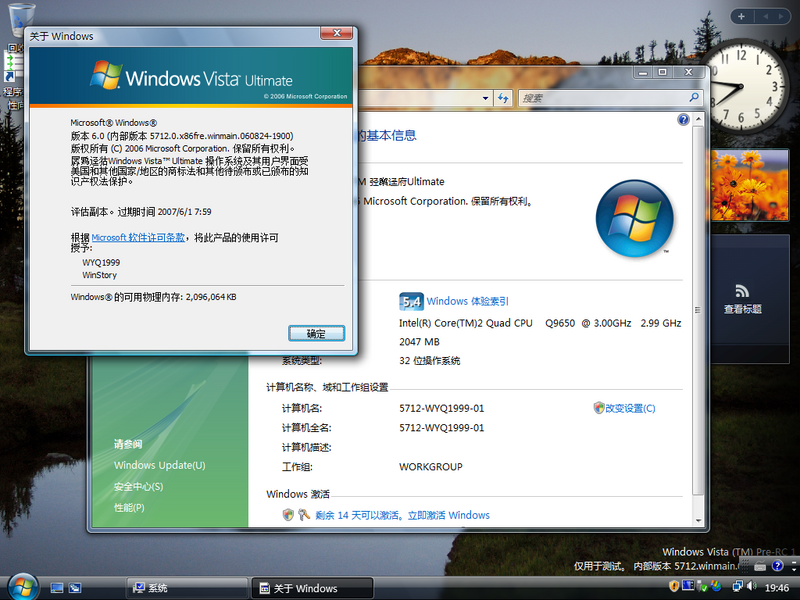The width and height of the screenshot is (800, 600).
Task: Click the shield icon next to activation
Action: 288,515
